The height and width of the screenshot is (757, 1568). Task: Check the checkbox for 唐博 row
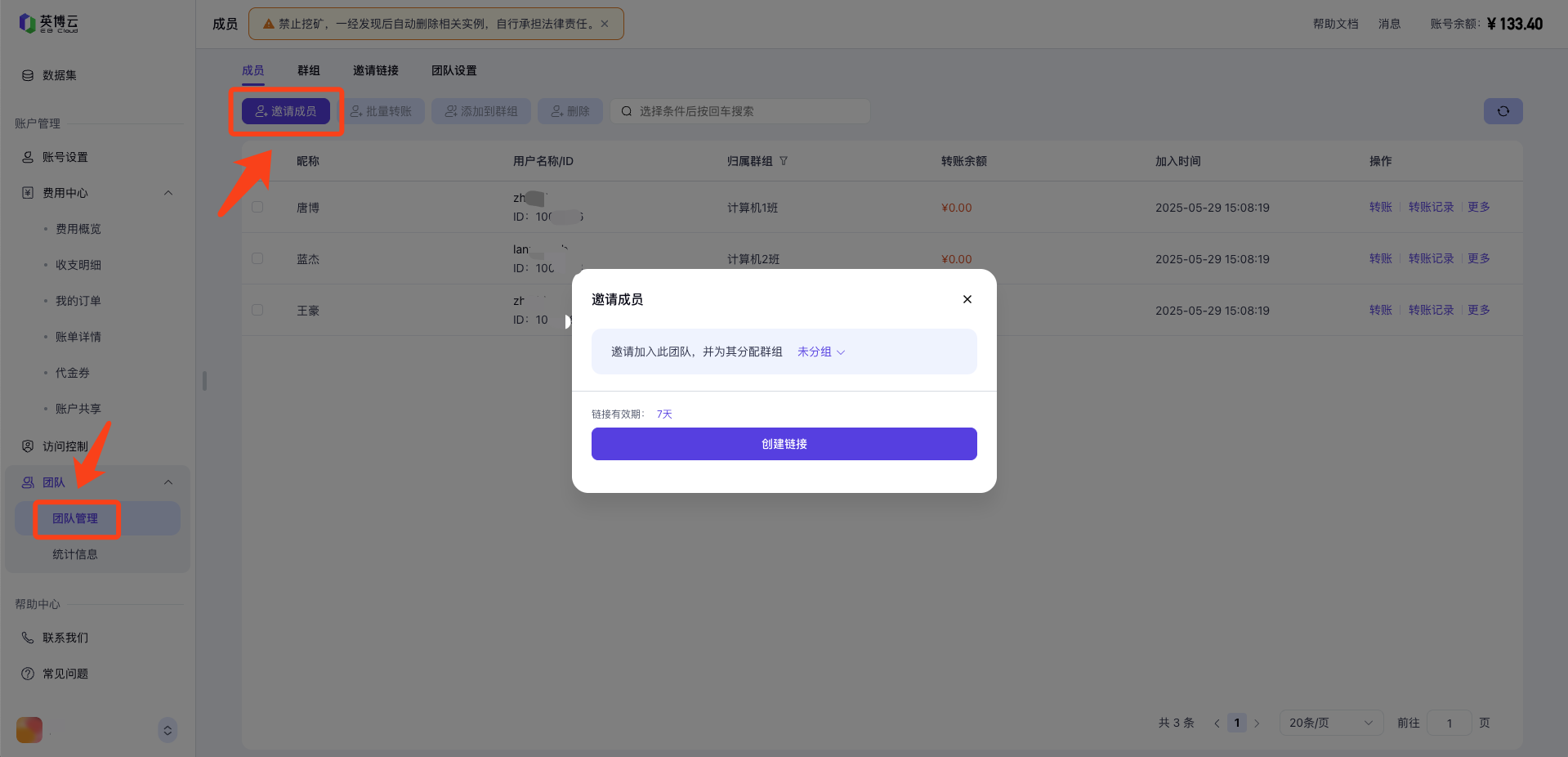(257, 207)
